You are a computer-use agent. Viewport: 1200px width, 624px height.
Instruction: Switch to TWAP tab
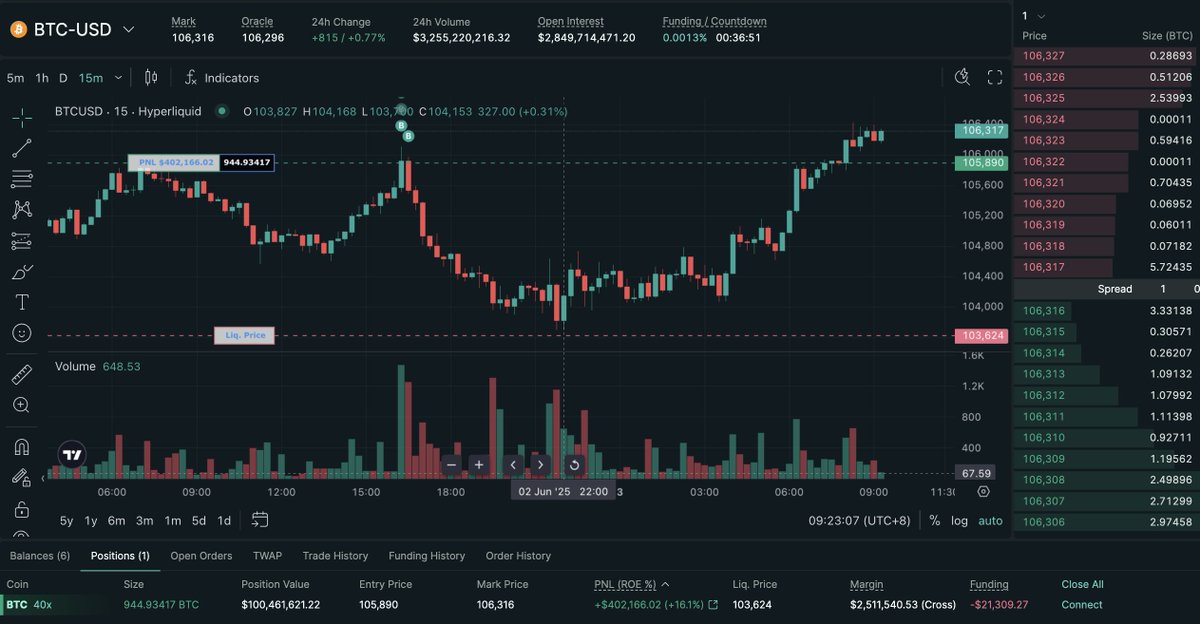point(267,556)
